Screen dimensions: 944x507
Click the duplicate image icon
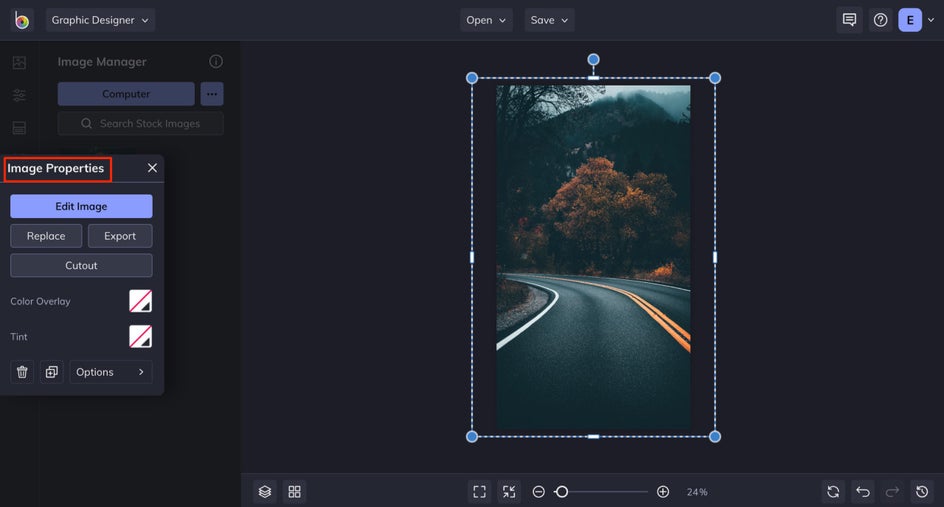[52, 372]
